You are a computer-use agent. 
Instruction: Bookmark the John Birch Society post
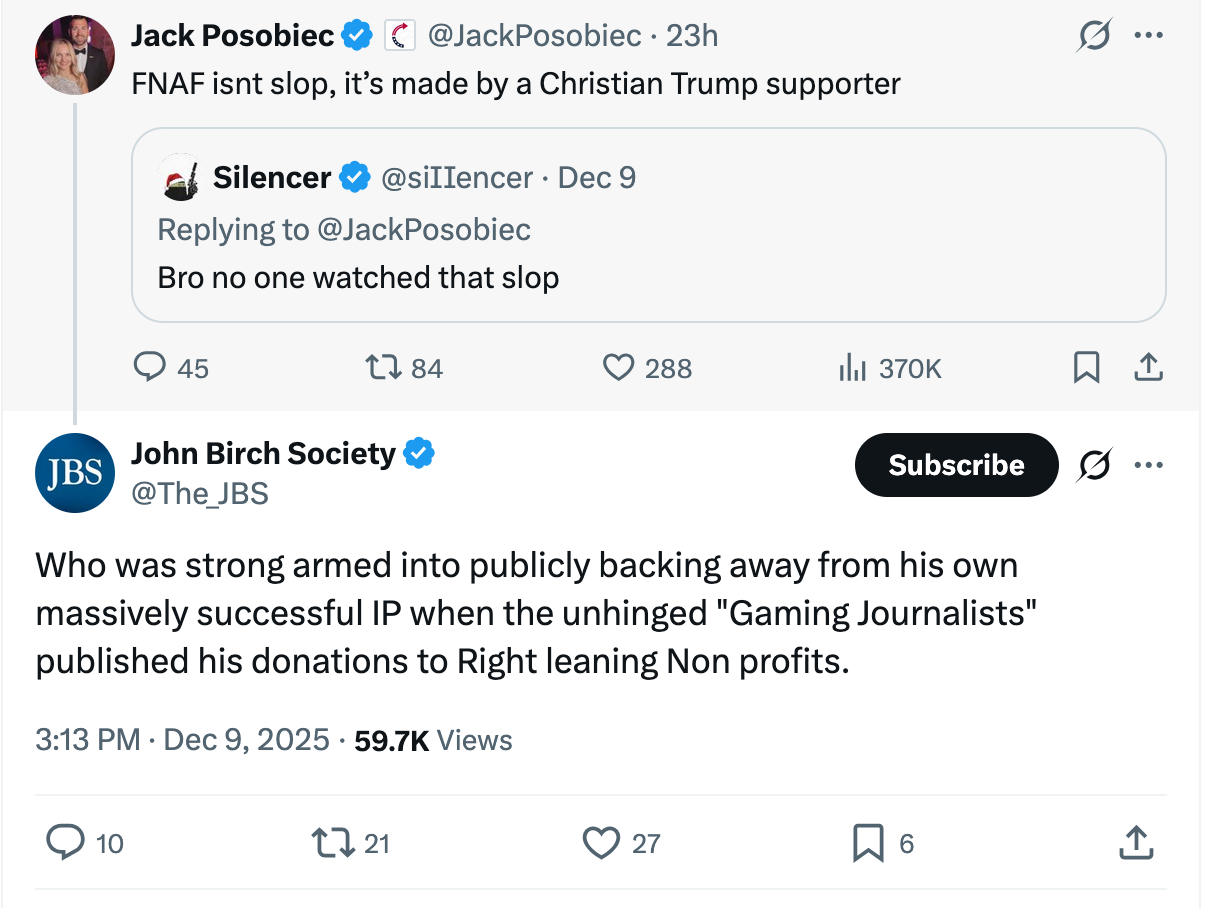coord(868,843)
